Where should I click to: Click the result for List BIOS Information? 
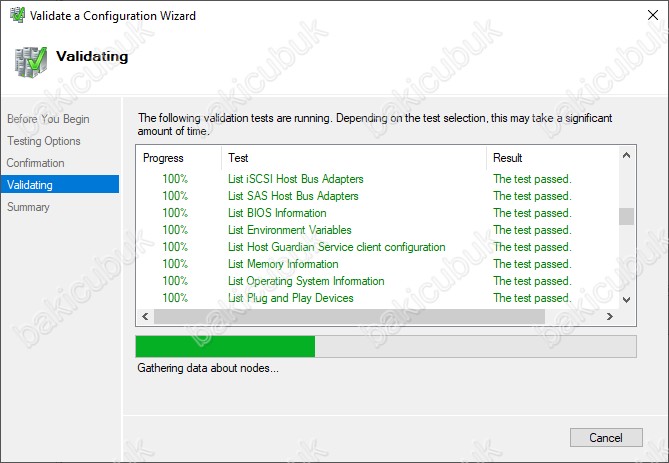(532, 213)
